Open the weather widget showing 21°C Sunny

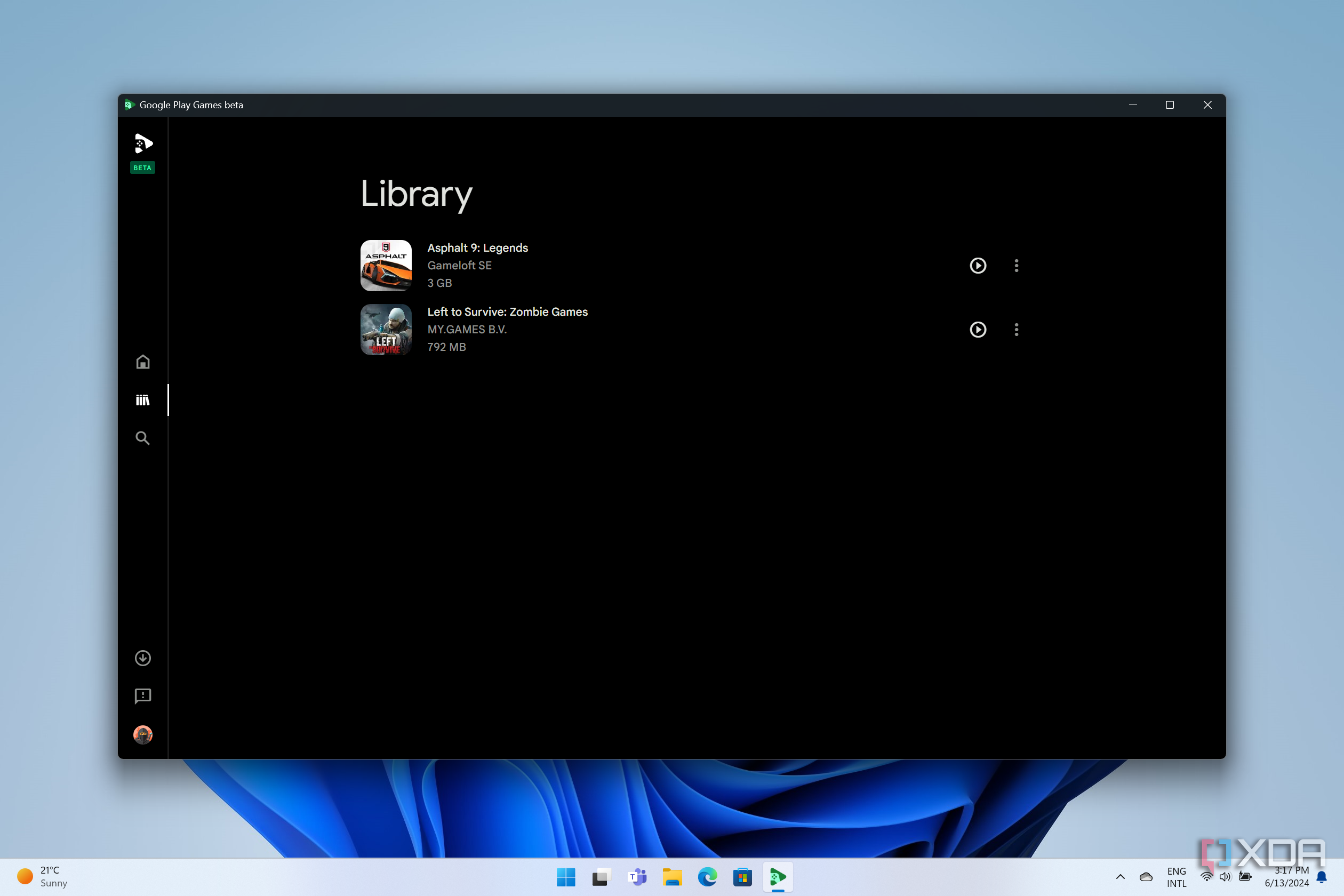coord(43,877)
